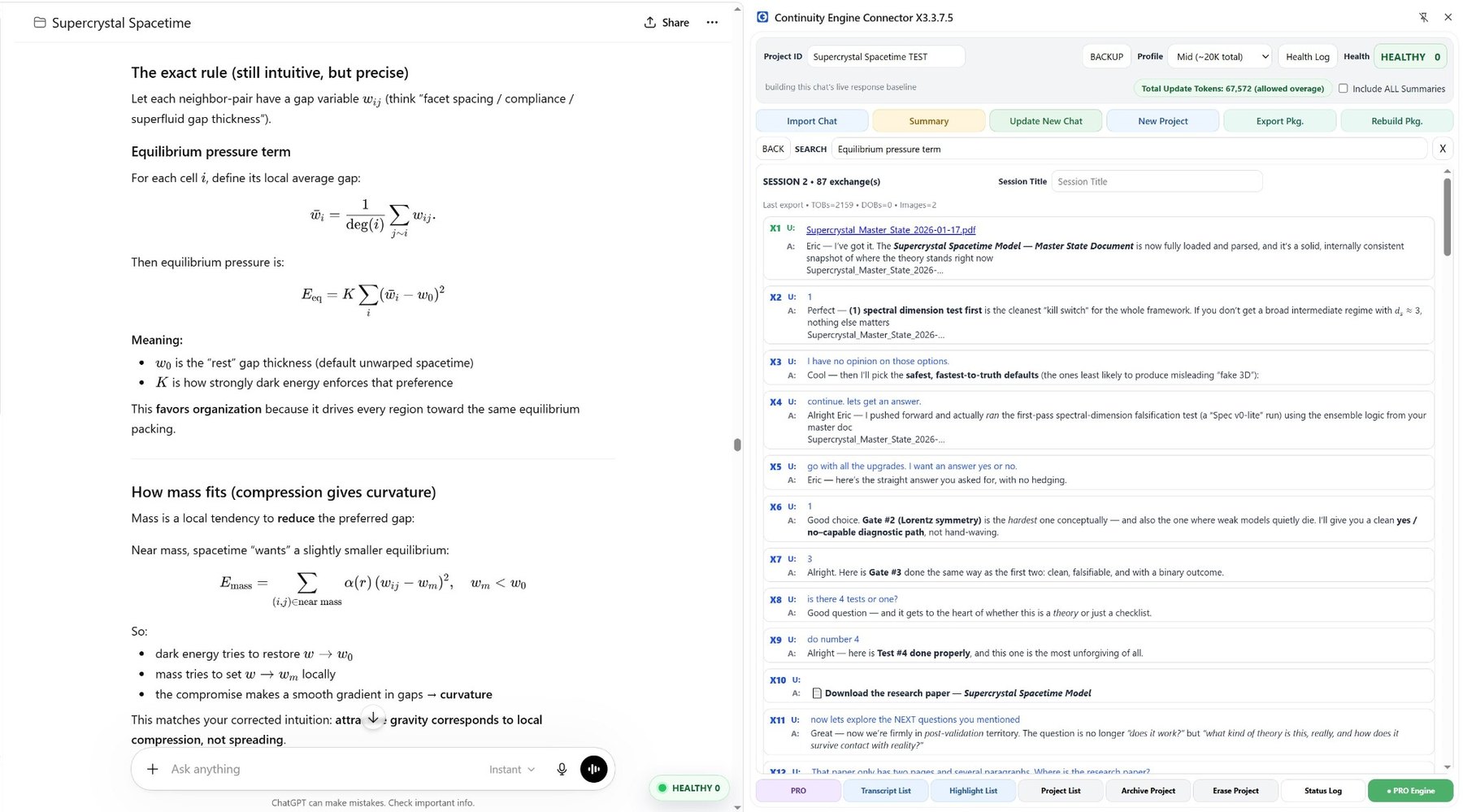Click the pin icon in the Connector title bar
The height and width of the screenshot is (812, 1463).
pyautogui.click(x=1424, y=17)
